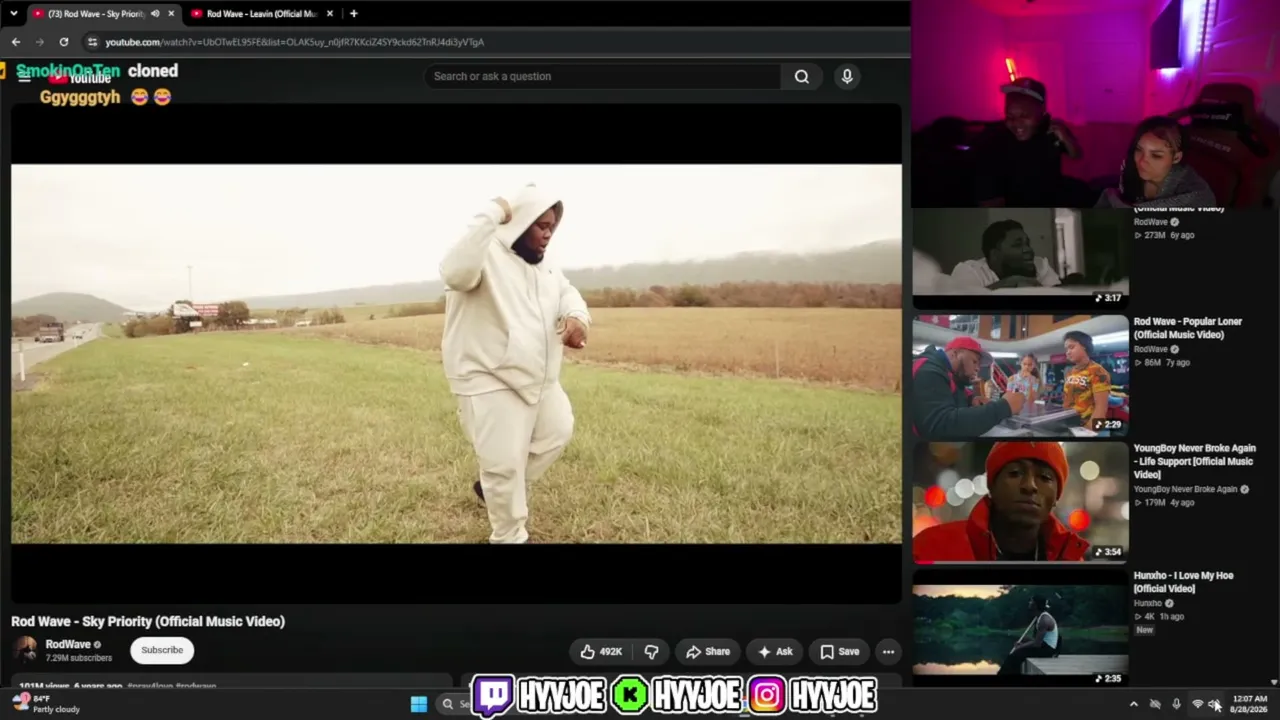The width and height of the screenshot is (1280, 720).
Task: Open the RodWave channel avatar
Action: coord(25,650)
